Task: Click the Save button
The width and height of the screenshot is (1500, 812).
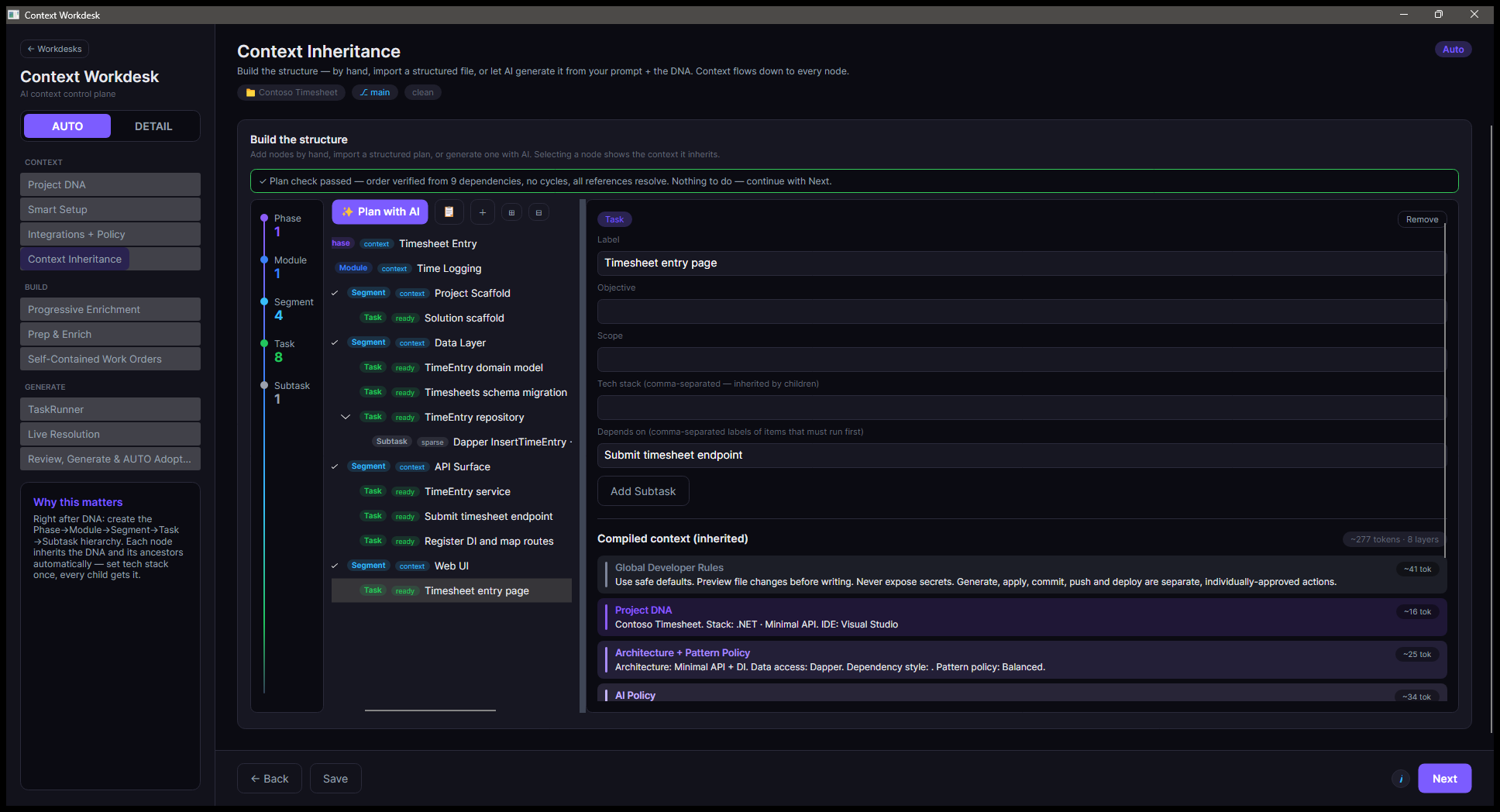Action: [x=335, y=779]
